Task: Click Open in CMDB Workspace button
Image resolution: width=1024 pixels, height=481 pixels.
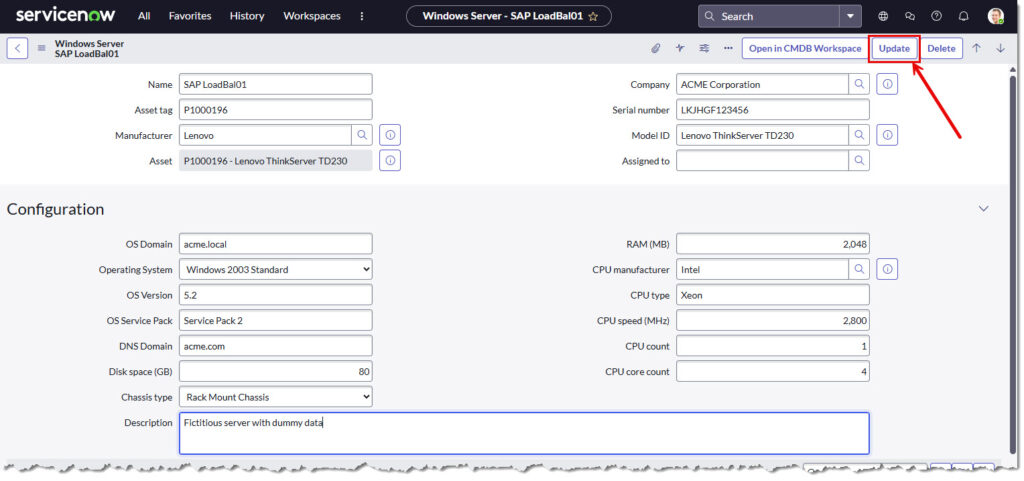Action: pos(804,48)
